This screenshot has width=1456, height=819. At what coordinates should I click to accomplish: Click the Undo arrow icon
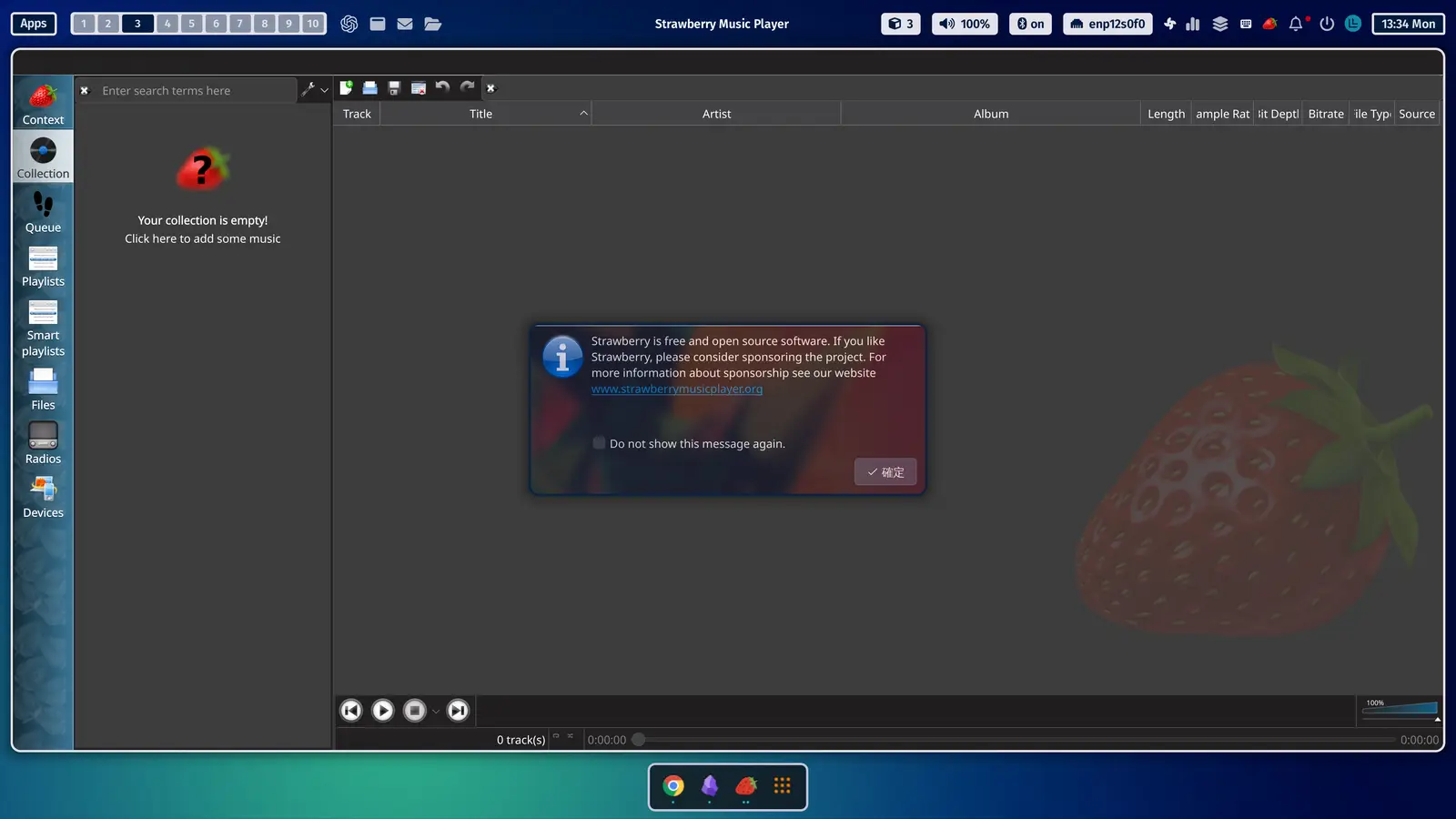442,87
